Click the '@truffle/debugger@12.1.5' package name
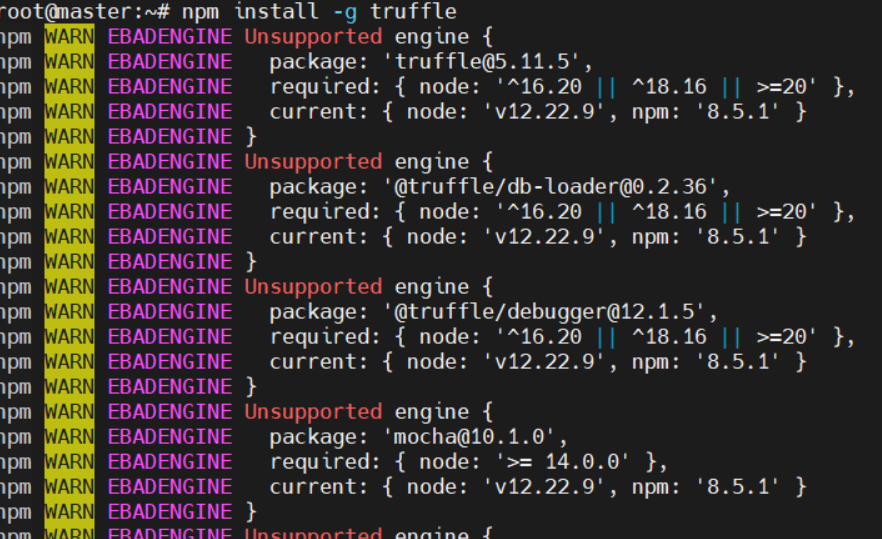 (x=543, y=312)
